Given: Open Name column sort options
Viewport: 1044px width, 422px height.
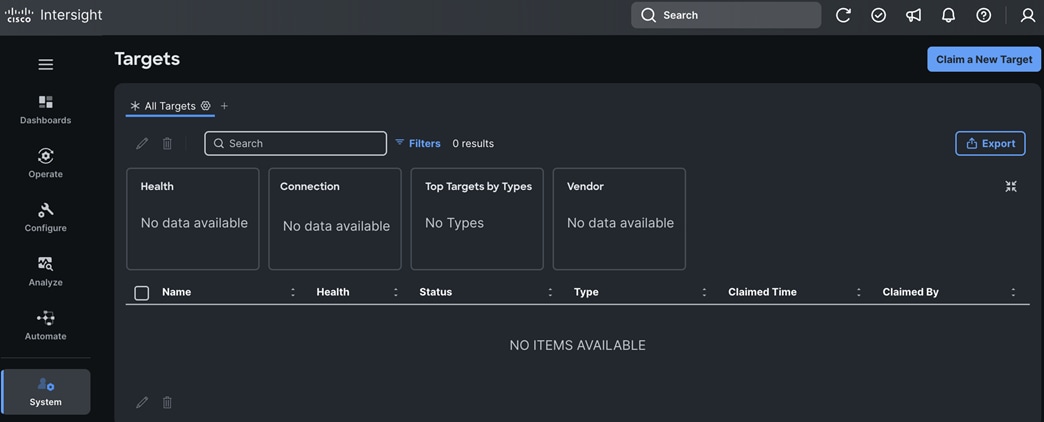Looking at the screenshot, I should (293, 292).
